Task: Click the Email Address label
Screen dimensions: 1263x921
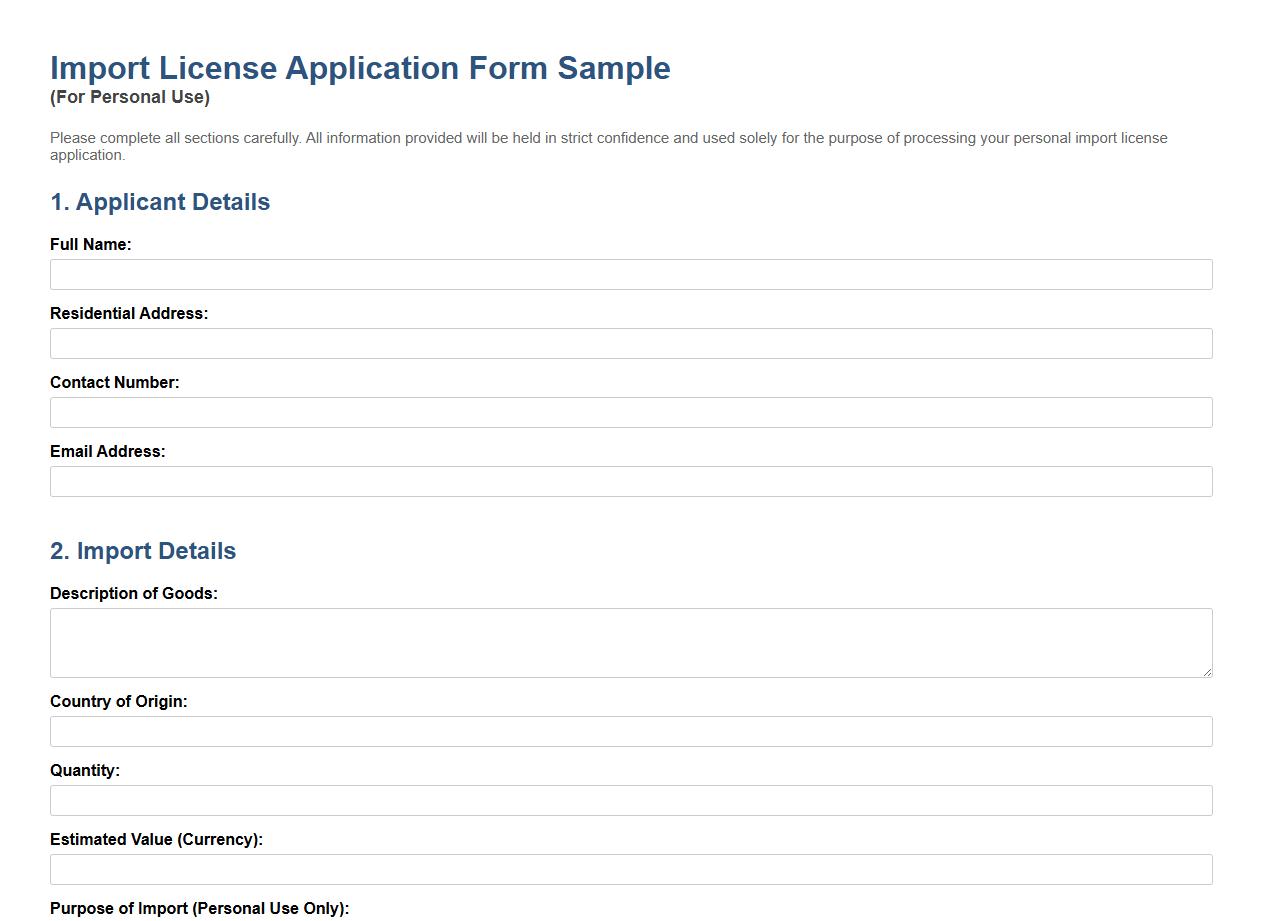Action: 108,451
